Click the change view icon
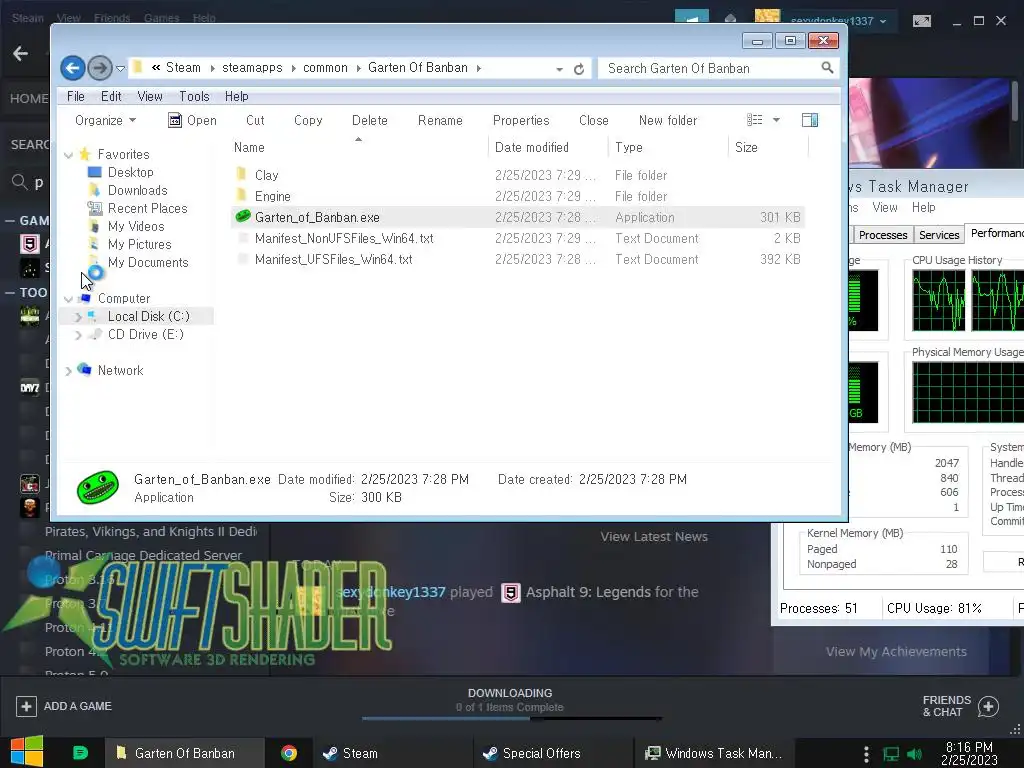The width and height of the screenshot is (1024, 768). pos(754,120)
